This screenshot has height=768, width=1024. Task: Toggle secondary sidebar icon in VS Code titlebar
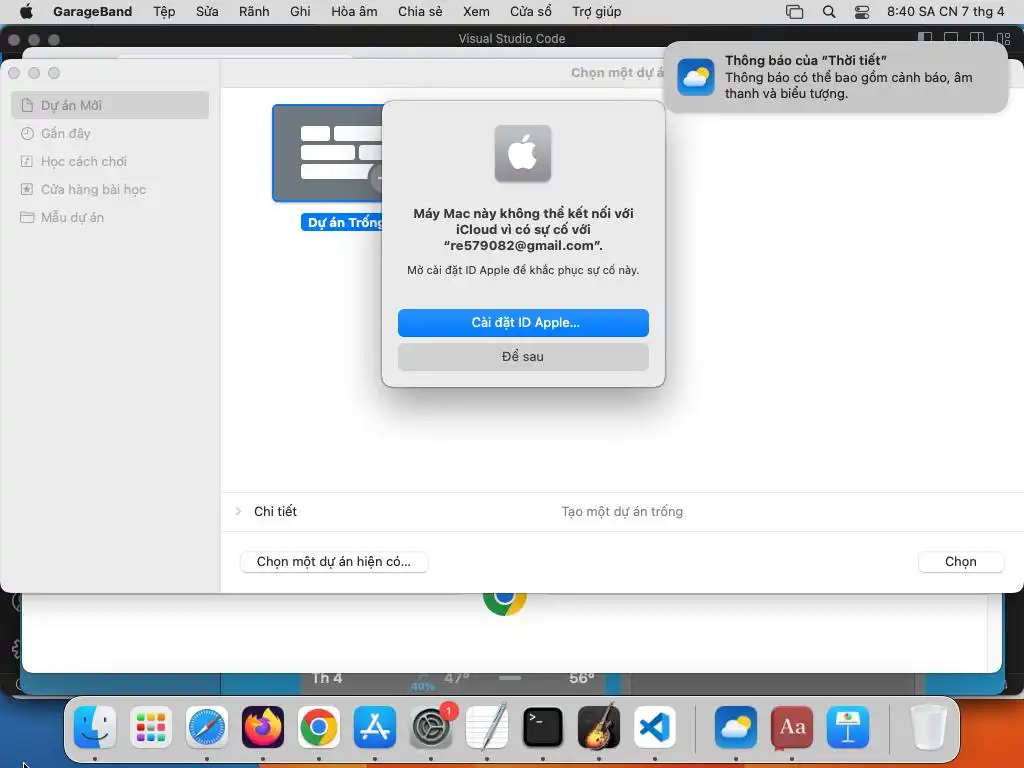point(977,39)
